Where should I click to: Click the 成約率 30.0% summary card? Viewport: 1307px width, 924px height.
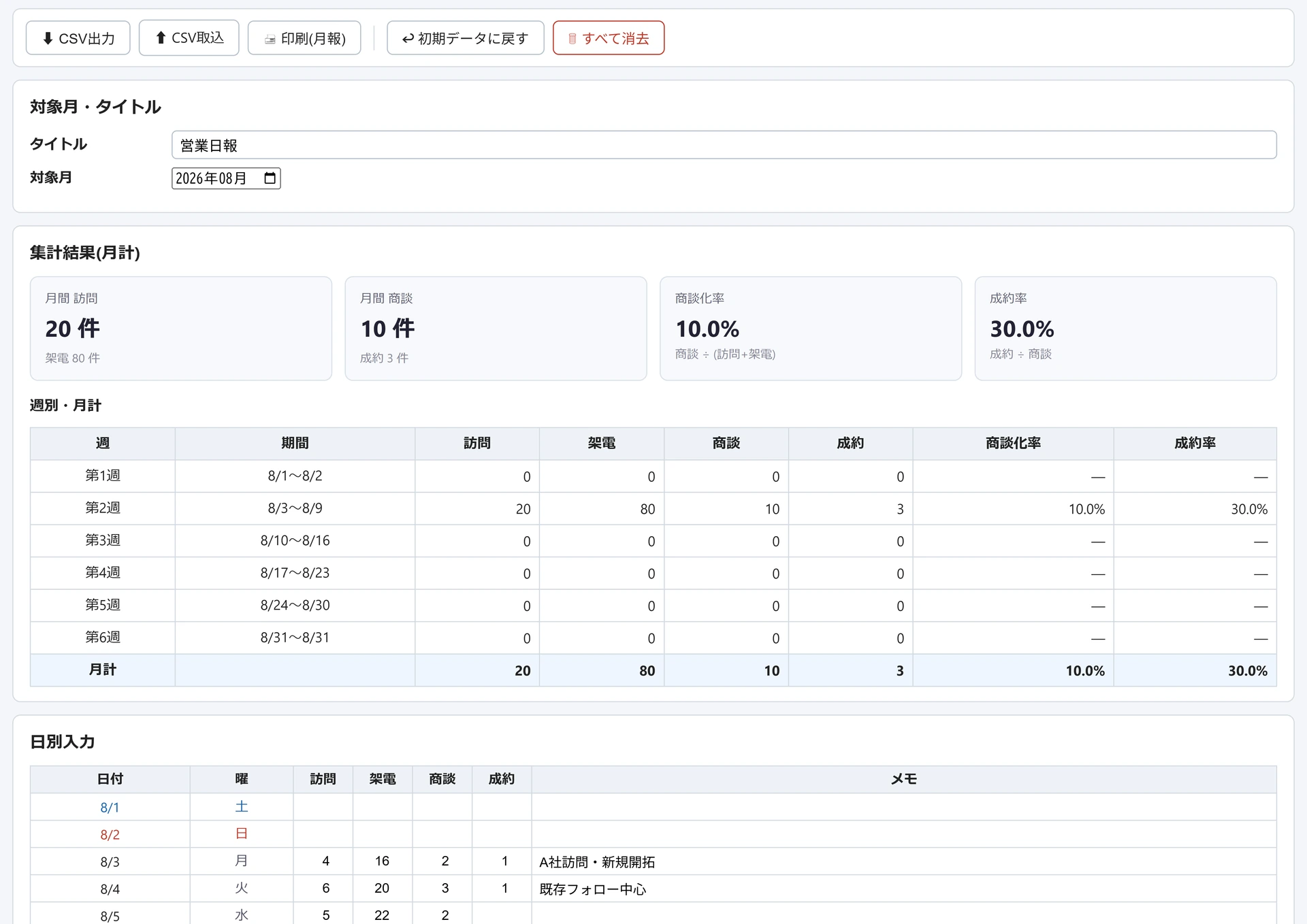1125,328
